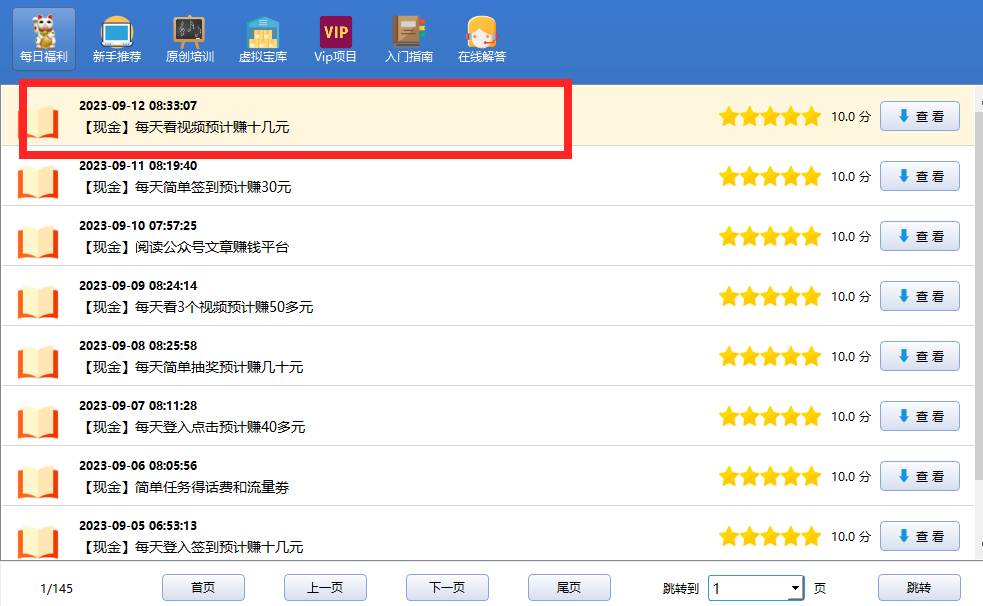Click the timestamp 2023-09-11 08:19:40

(138, 165)
